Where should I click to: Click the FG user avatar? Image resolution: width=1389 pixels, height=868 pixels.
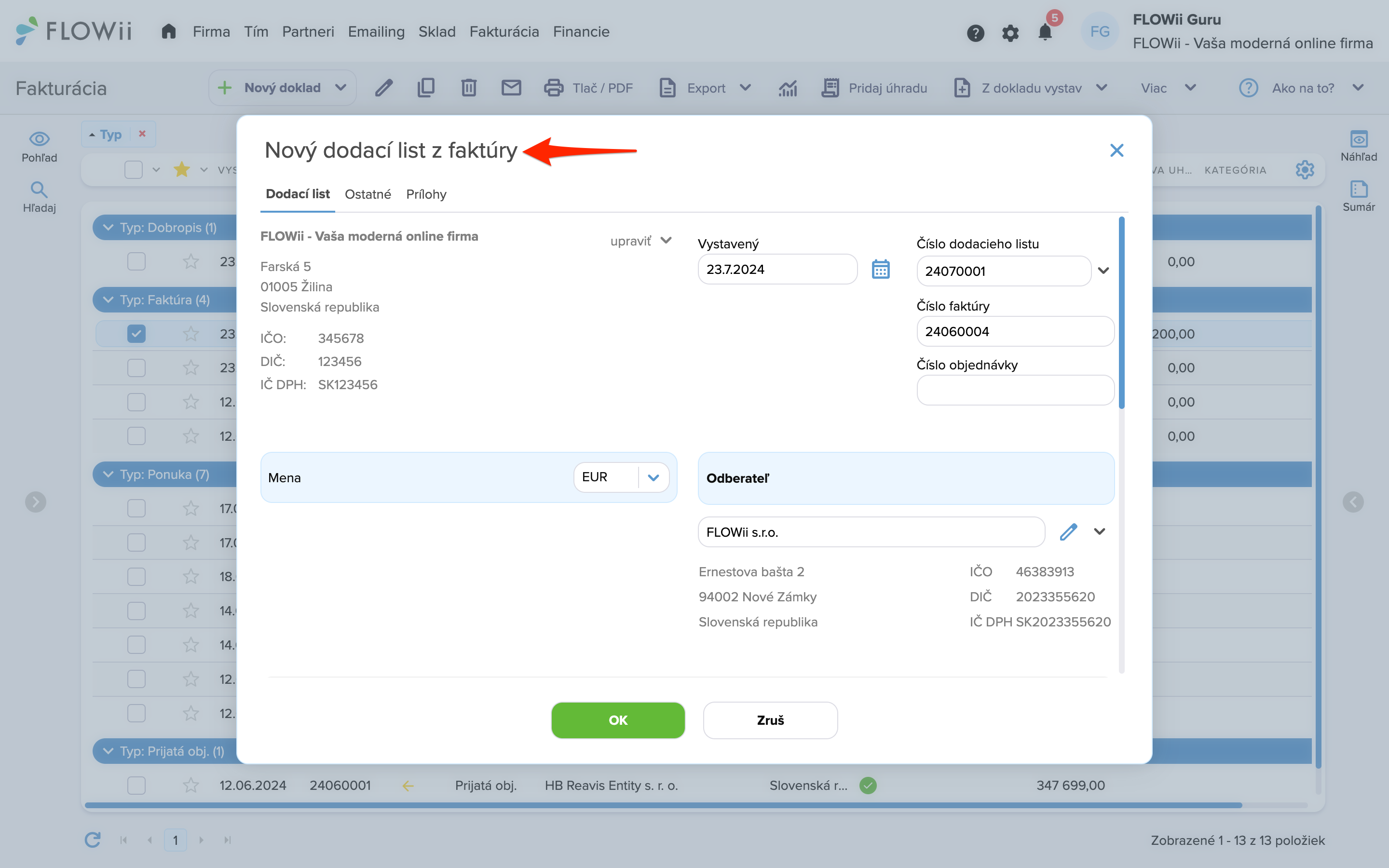[1100, 31]
